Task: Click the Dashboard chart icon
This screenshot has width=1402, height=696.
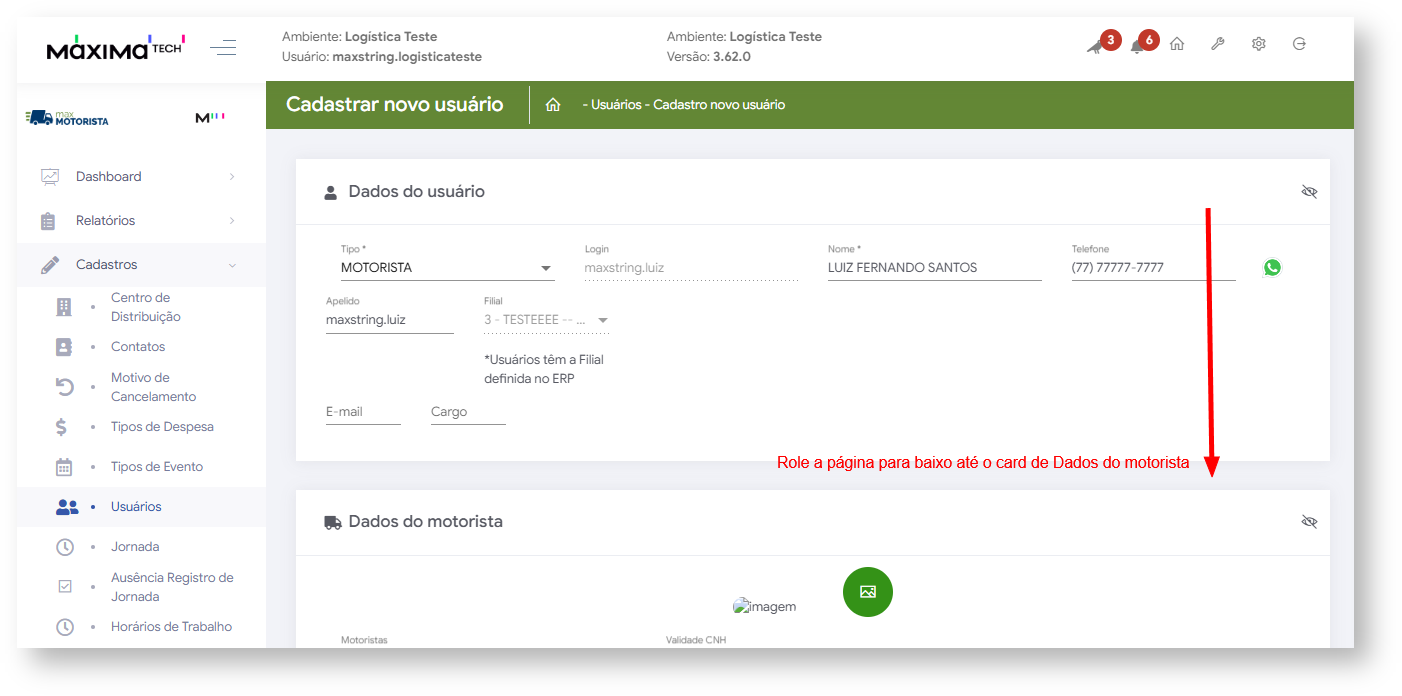Action: coord(50,176)
